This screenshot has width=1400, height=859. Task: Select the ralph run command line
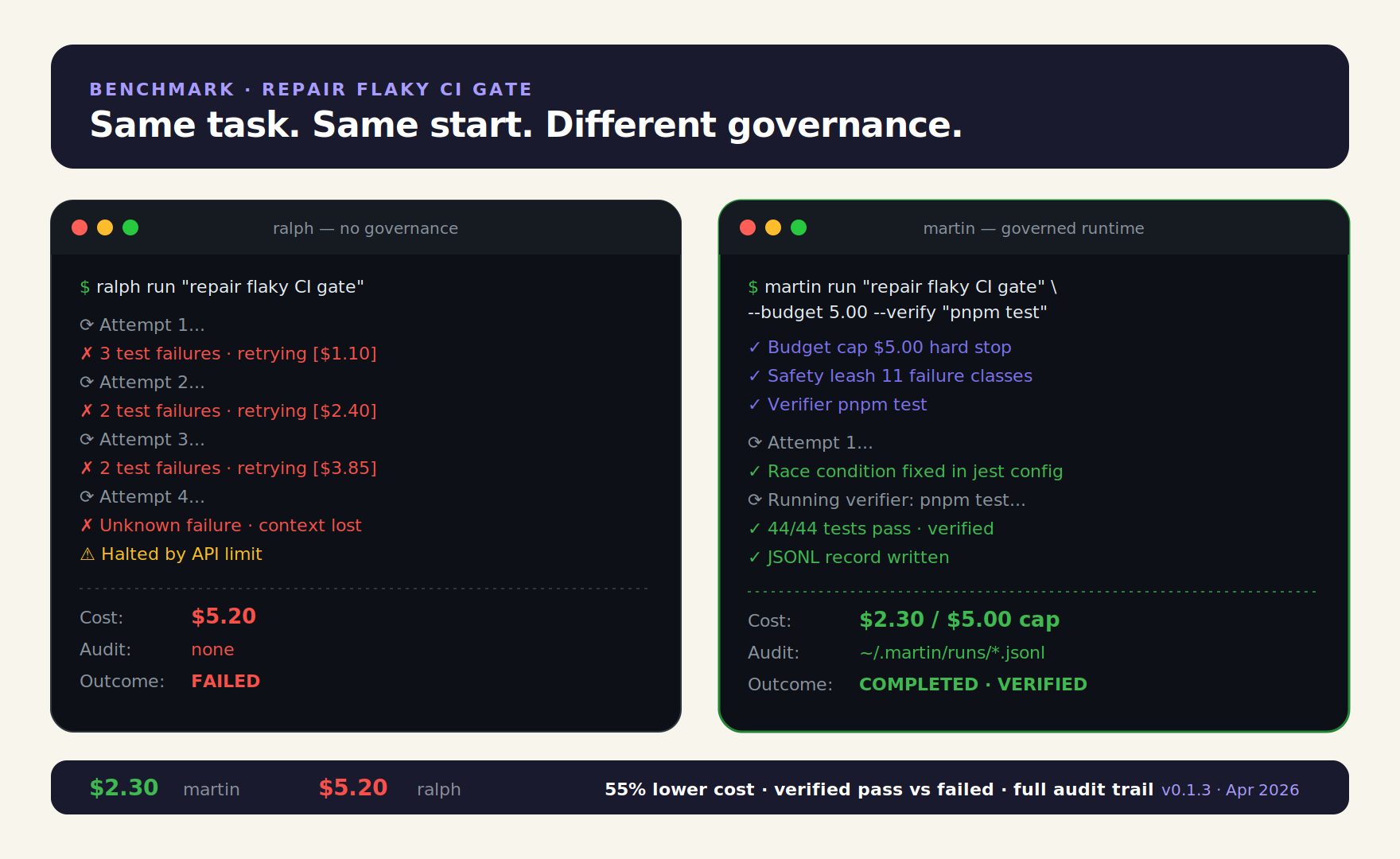click(222, 286)
